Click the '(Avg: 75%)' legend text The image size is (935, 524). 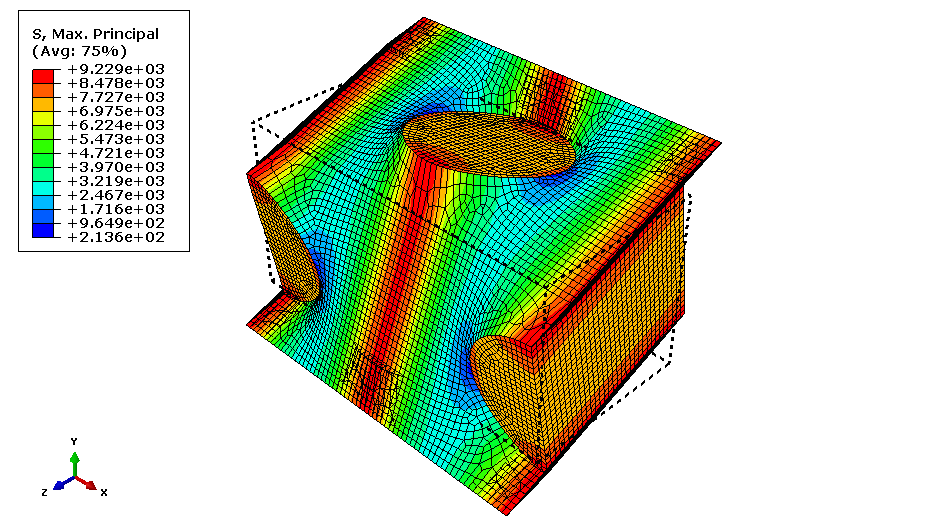[79, 50]
